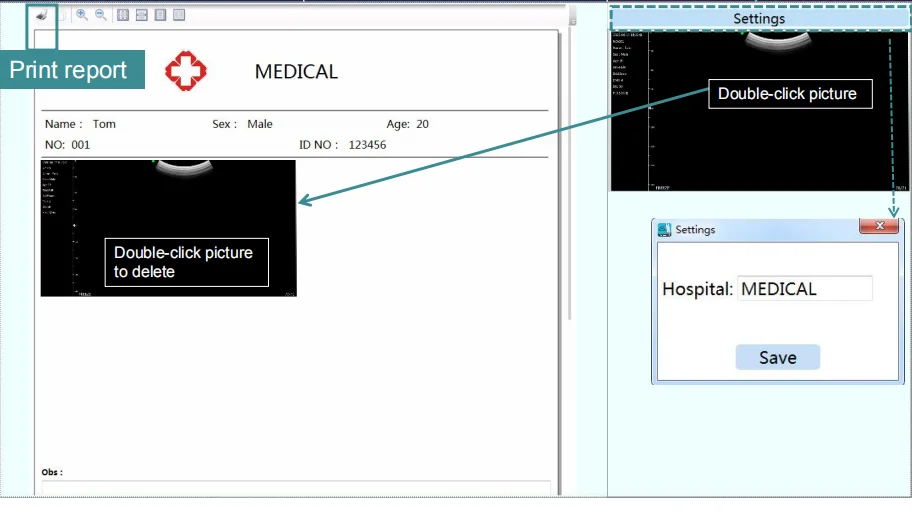Click the red cross hospital logo

coord(186,71)
